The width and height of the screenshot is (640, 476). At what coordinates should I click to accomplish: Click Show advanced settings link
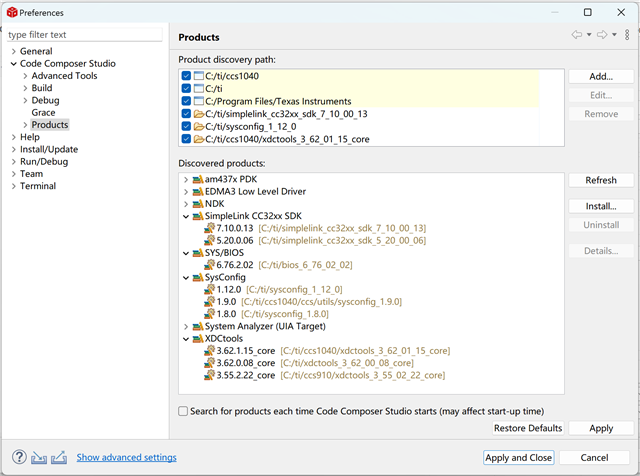coord(126,457)
